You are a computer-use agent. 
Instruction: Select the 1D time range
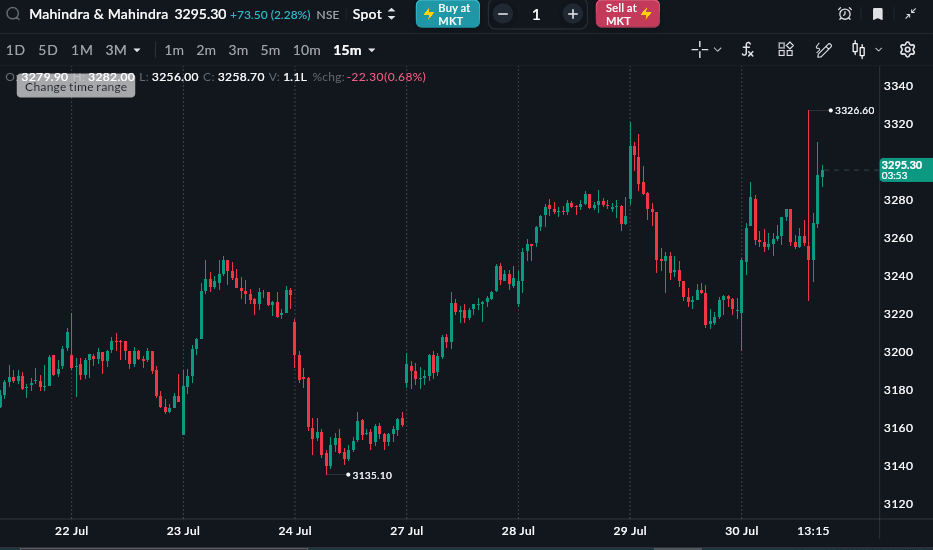tap(15, 50)
